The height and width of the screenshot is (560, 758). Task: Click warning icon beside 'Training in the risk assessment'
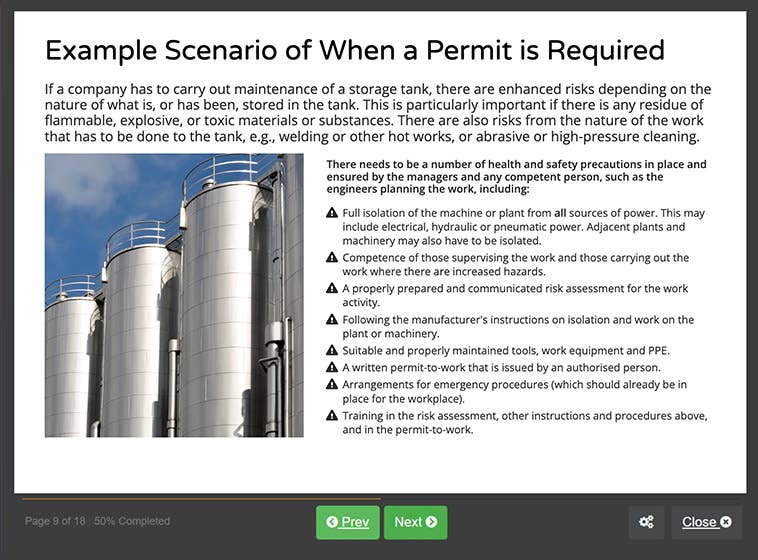coord(332,415)
